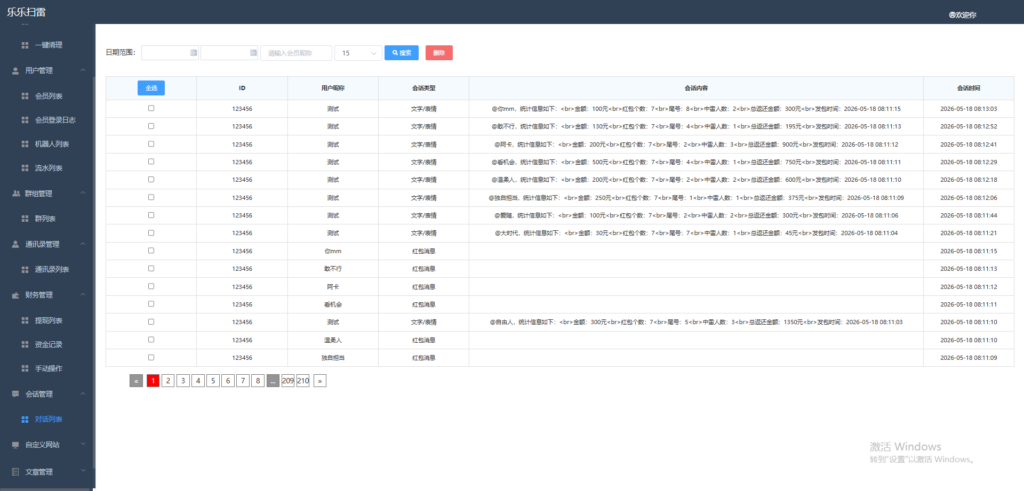Click the chart icon of 财务管理
This screenshot has width=1024, height=491.
(x=16, y=295)
